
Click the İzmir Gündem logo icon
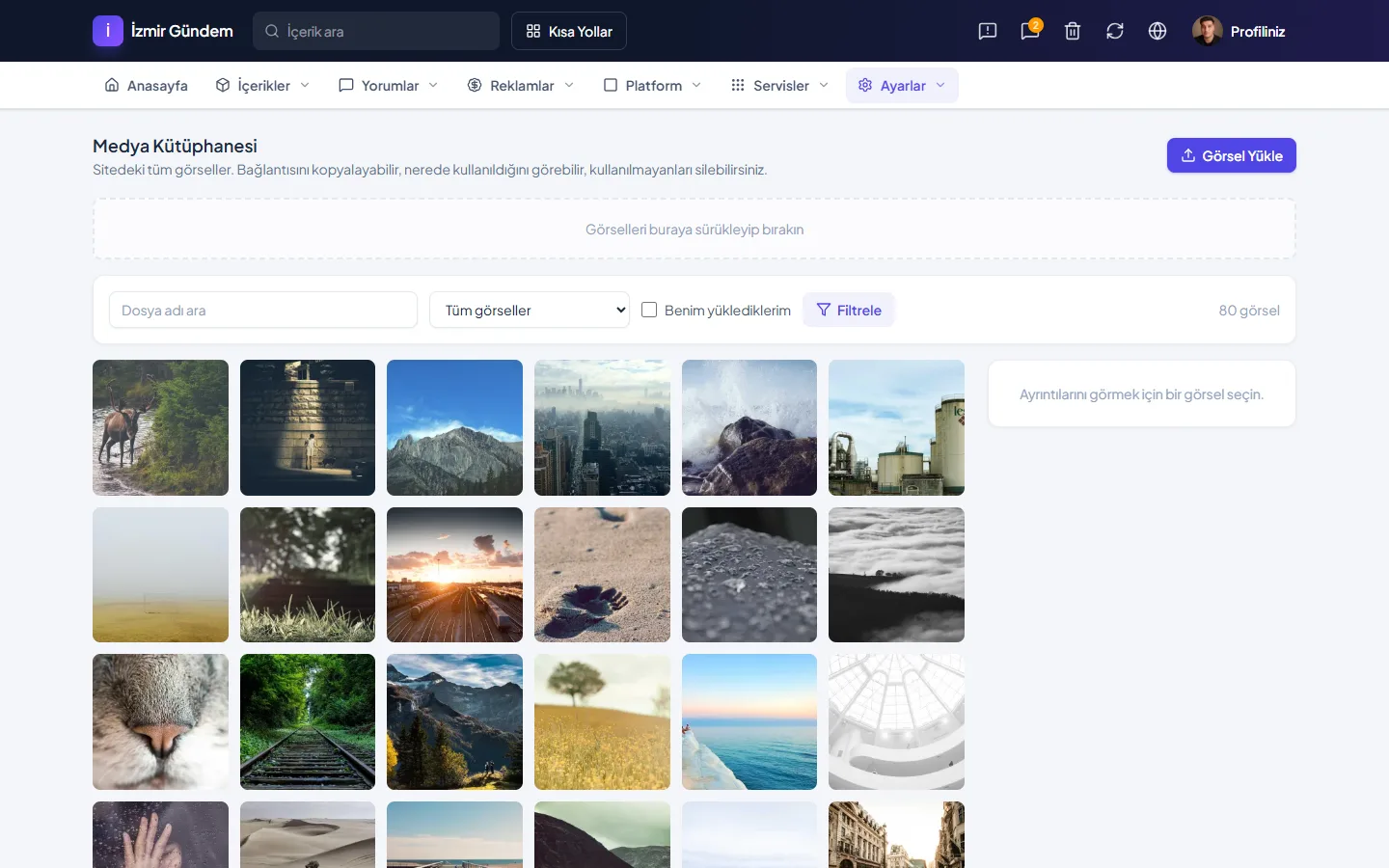pos(108,31)
